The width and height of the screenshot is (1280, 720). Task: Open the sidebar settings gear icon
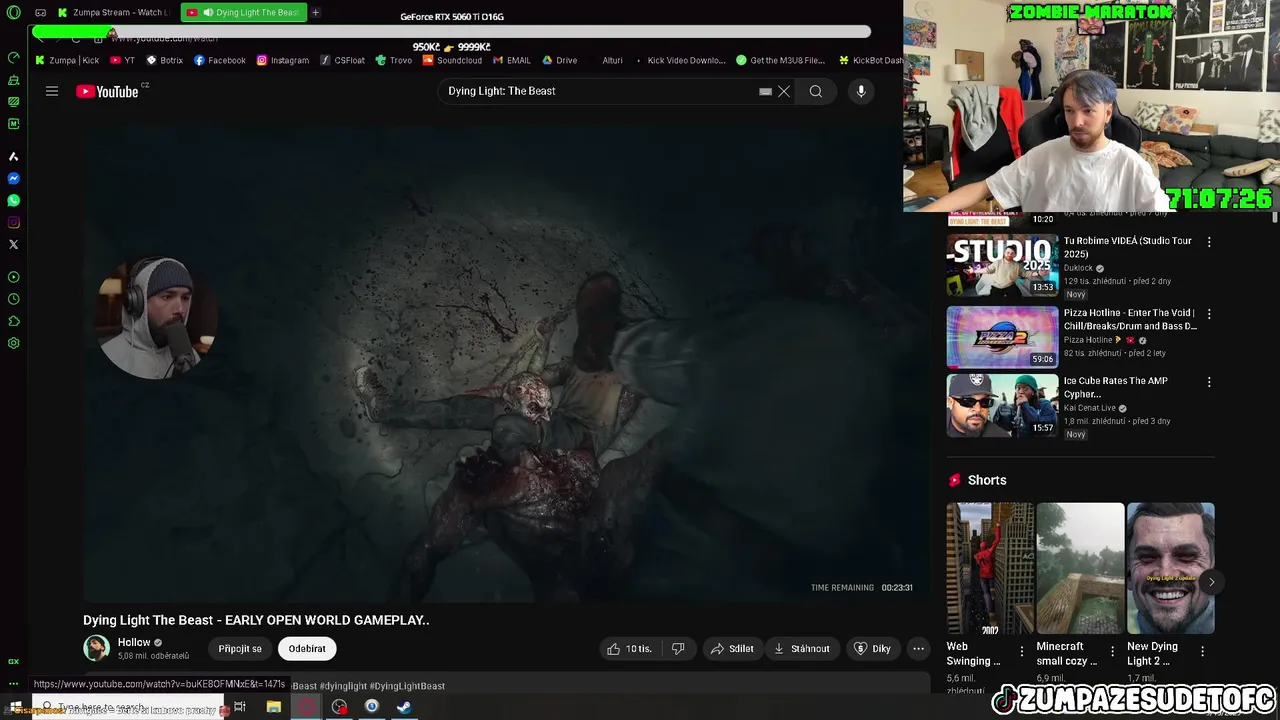tap(13, 343)
